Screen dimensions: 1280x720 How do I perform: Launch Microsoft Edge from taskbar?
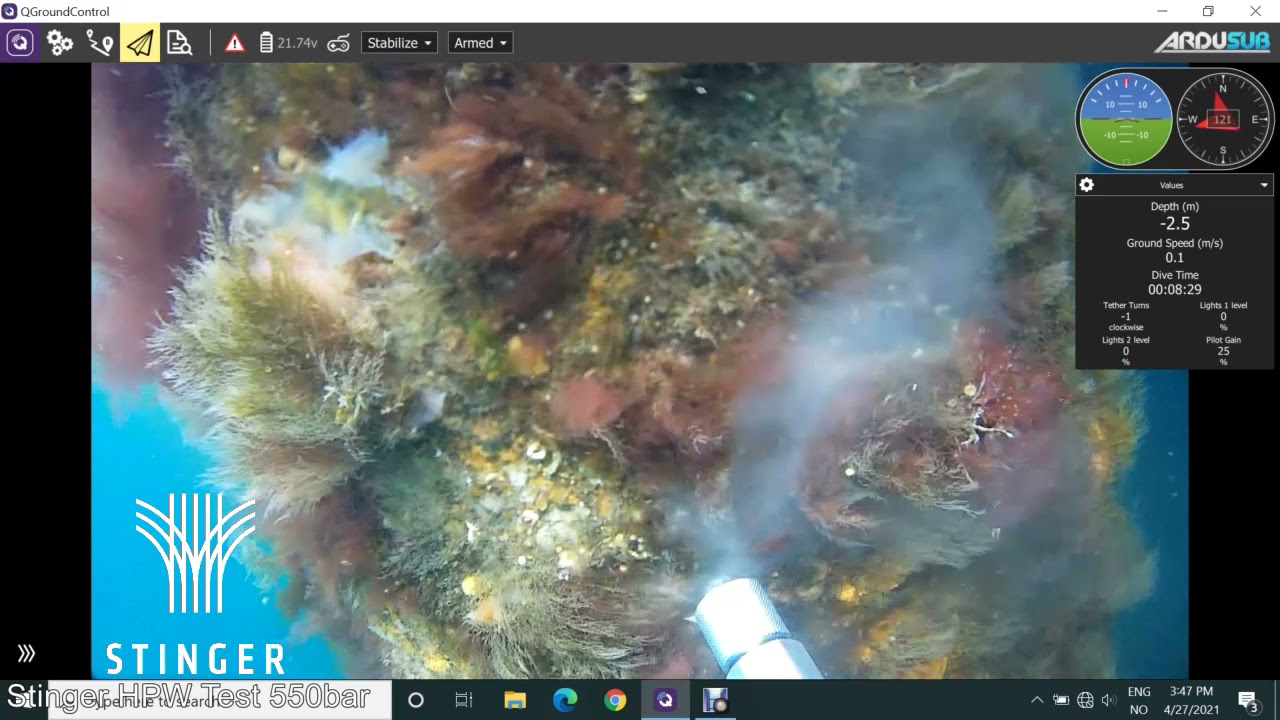[565, 700]
